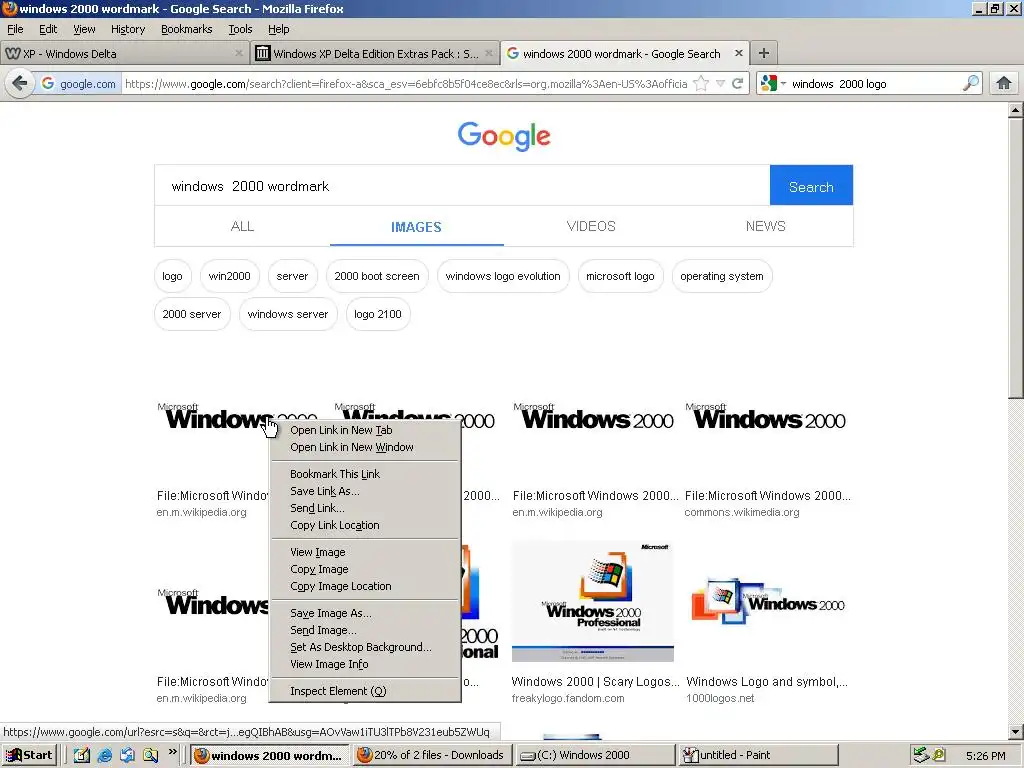Screen dimensions: 1024x768
Task: Select Set As Desktop Background
Action: pos(365,647)
